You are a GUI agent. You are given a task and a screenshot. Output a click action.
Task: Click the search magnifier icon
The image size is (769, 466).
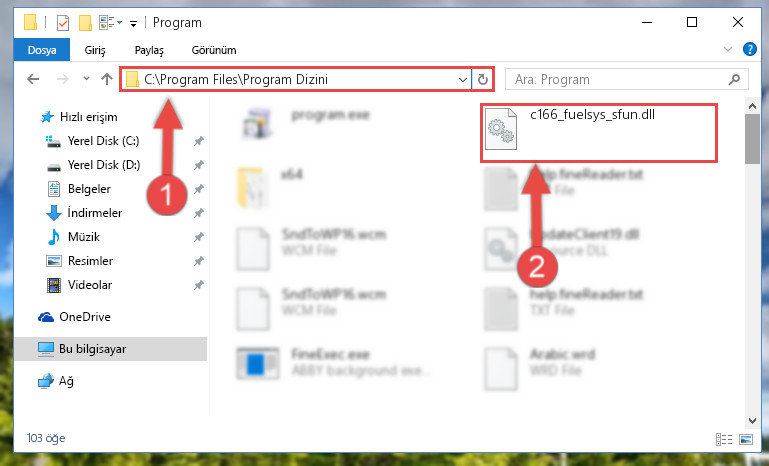tap(734, 79)
